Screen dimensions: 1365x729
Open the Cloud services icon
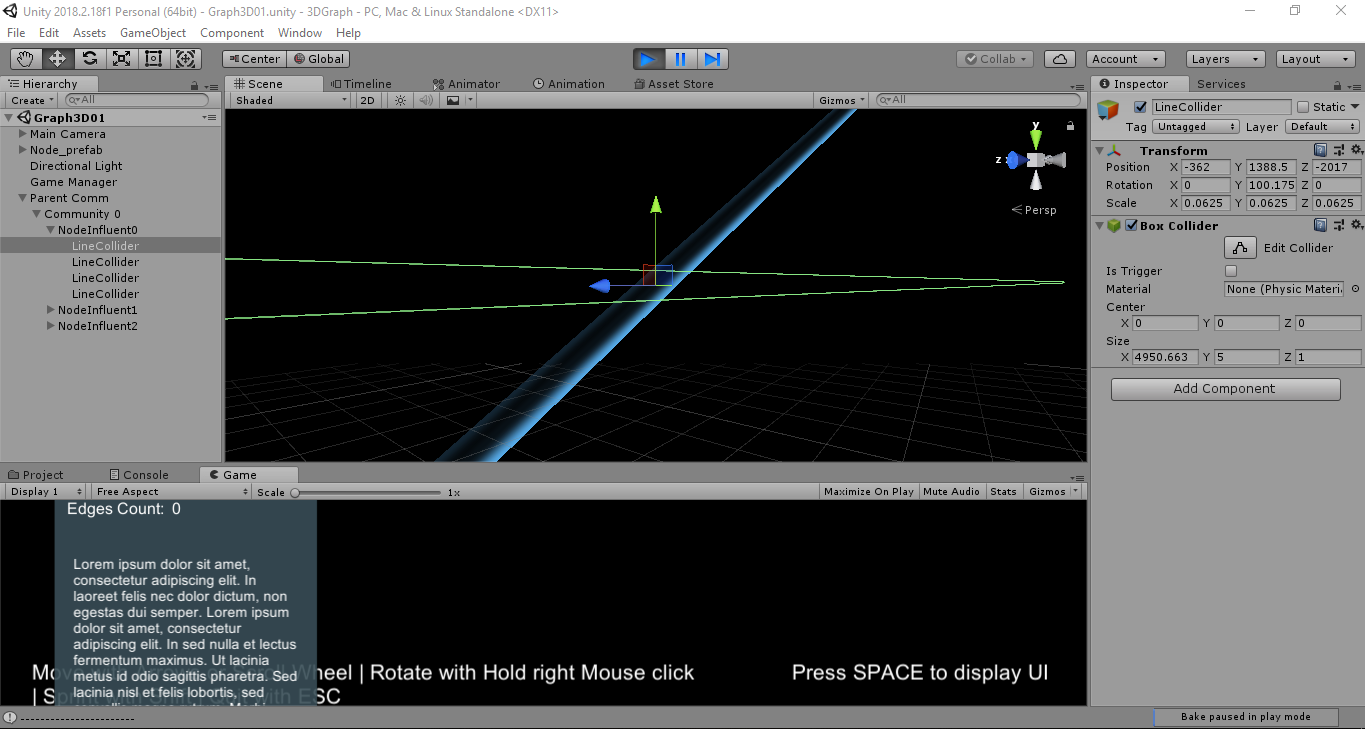[x=1061, y=59]
